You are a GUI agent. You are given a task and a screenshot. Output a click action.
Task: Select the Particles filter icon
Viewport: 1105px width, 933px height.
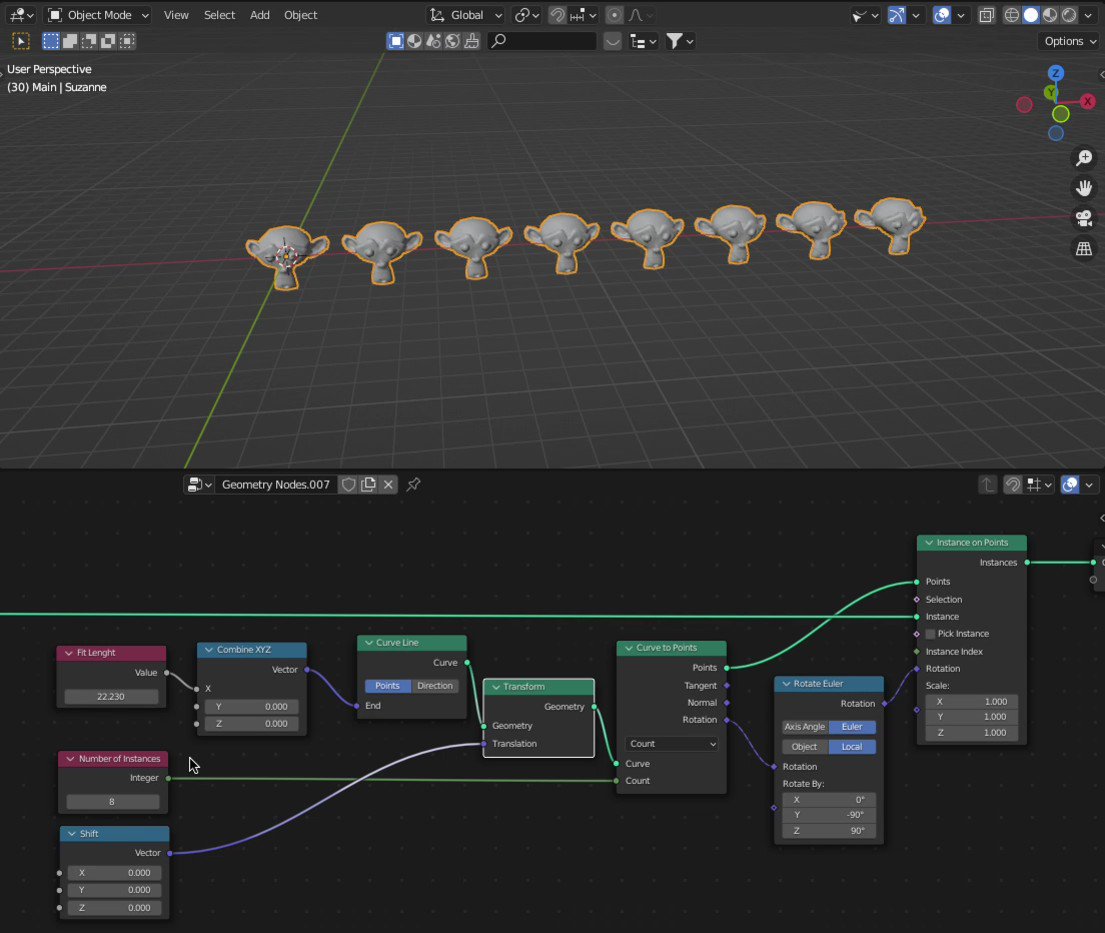click(x=433, y=41)
